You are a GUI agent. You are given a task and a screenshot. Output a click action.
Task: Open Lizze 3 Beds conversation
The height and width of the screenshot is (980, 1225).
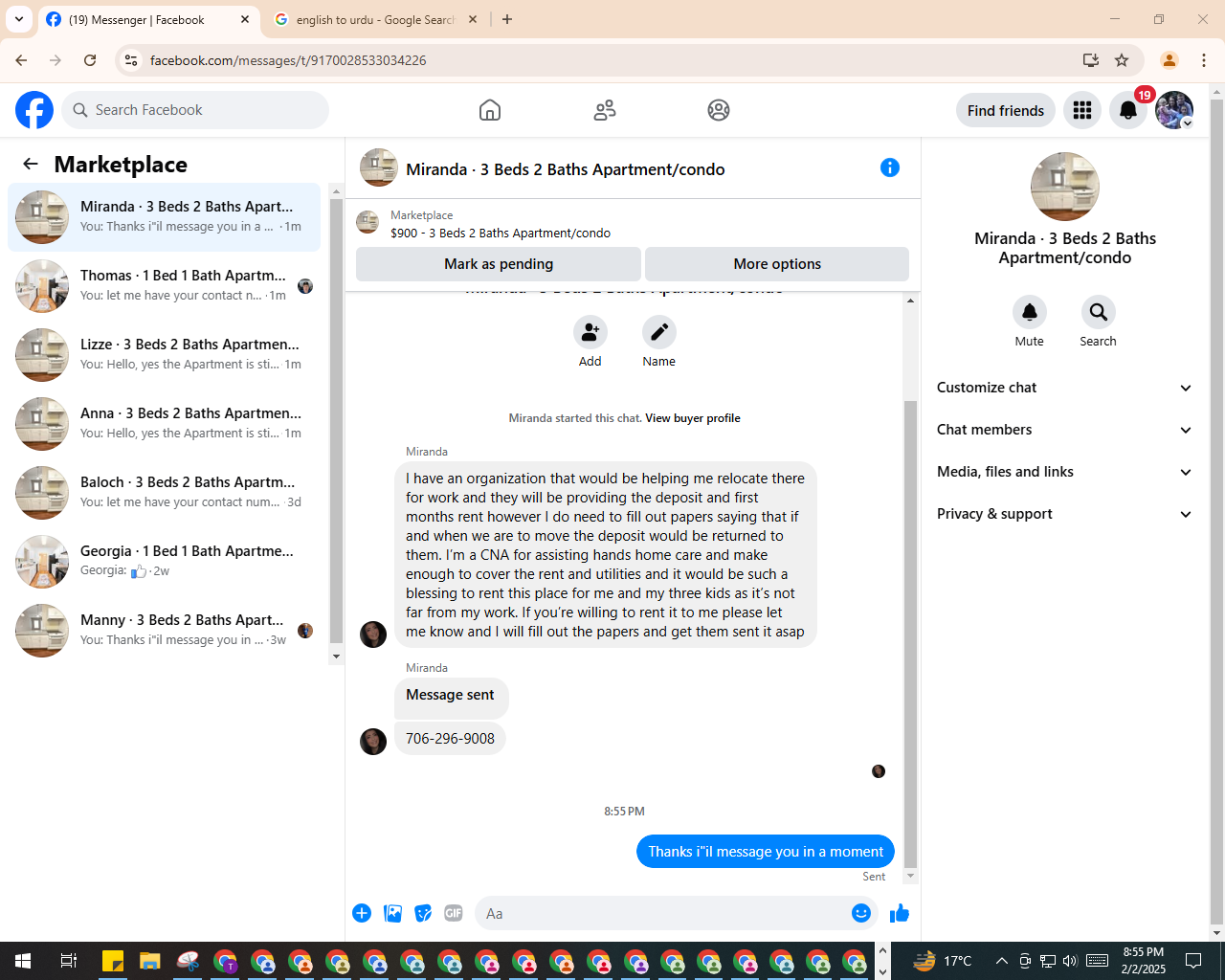coord(165,355)
